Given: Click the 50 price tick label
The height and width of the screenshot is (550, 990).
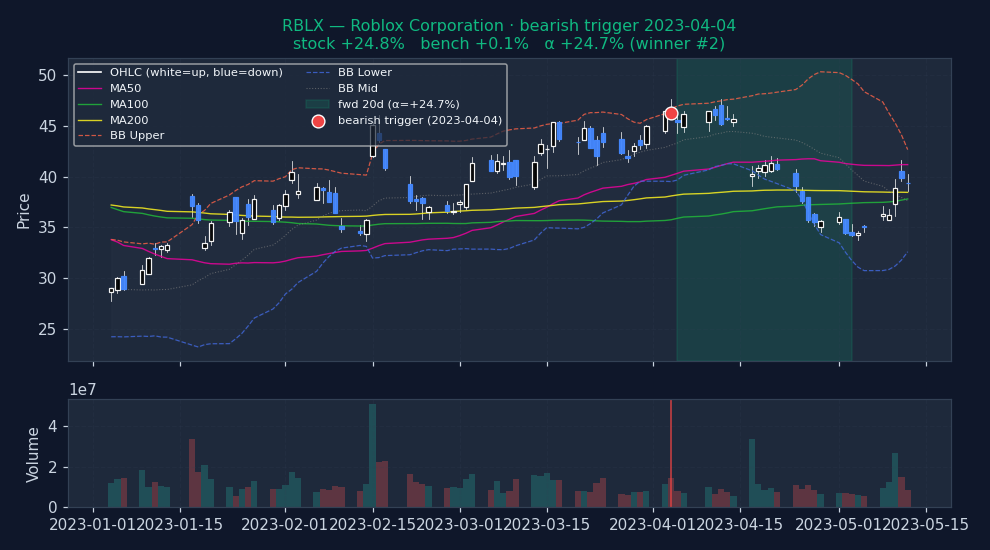Looking at the screenshot, I should 47,76.
